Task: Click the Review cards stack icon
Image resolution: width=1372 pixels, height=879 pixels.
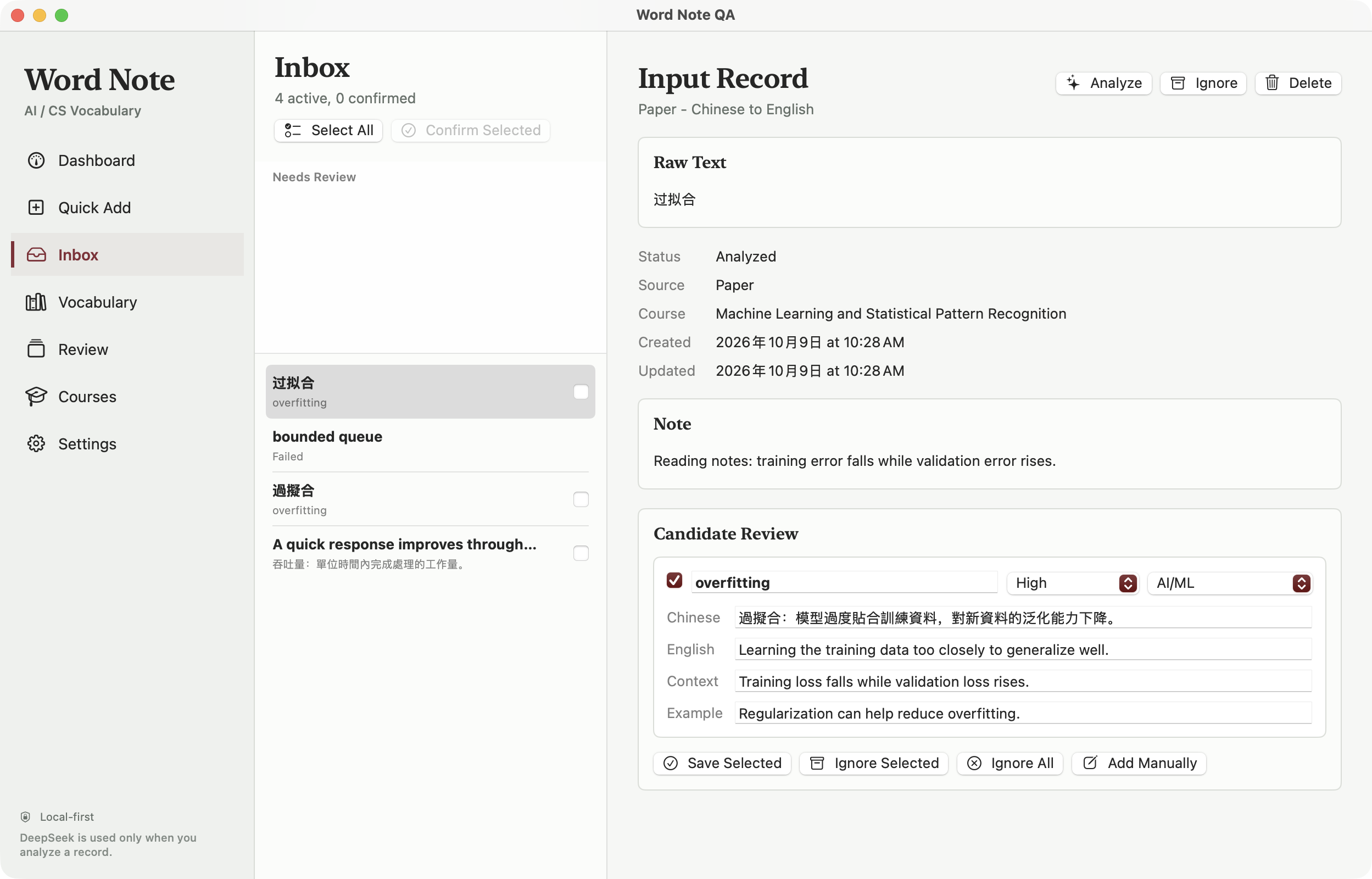Action: [36, 349]
